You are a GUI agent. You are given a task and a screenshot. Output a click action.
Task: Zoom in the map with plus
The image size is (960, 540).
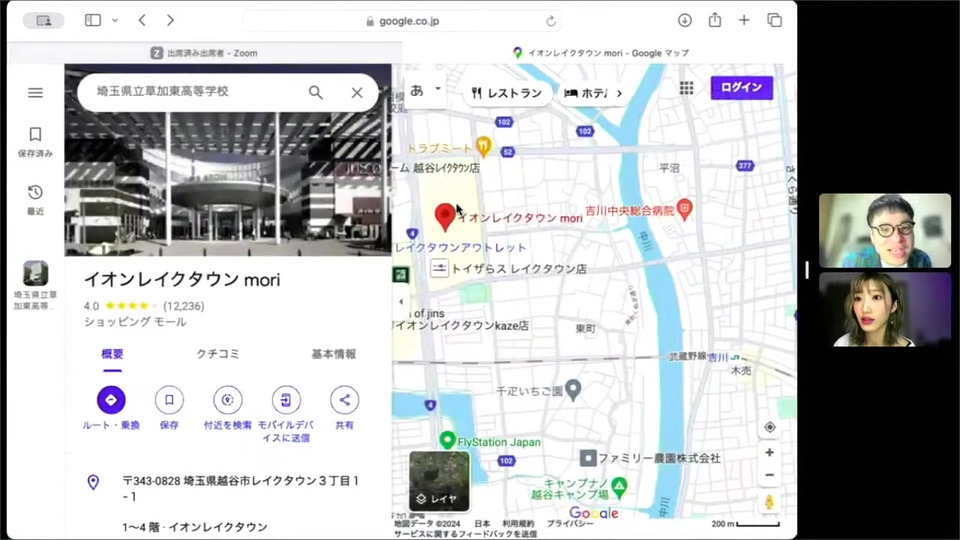click(770, 452)
